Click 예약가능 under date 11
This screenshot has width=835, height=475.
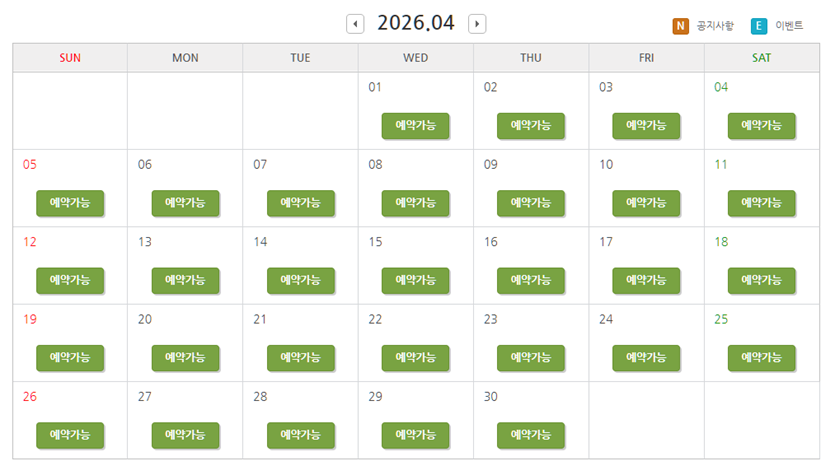point(762,203)
